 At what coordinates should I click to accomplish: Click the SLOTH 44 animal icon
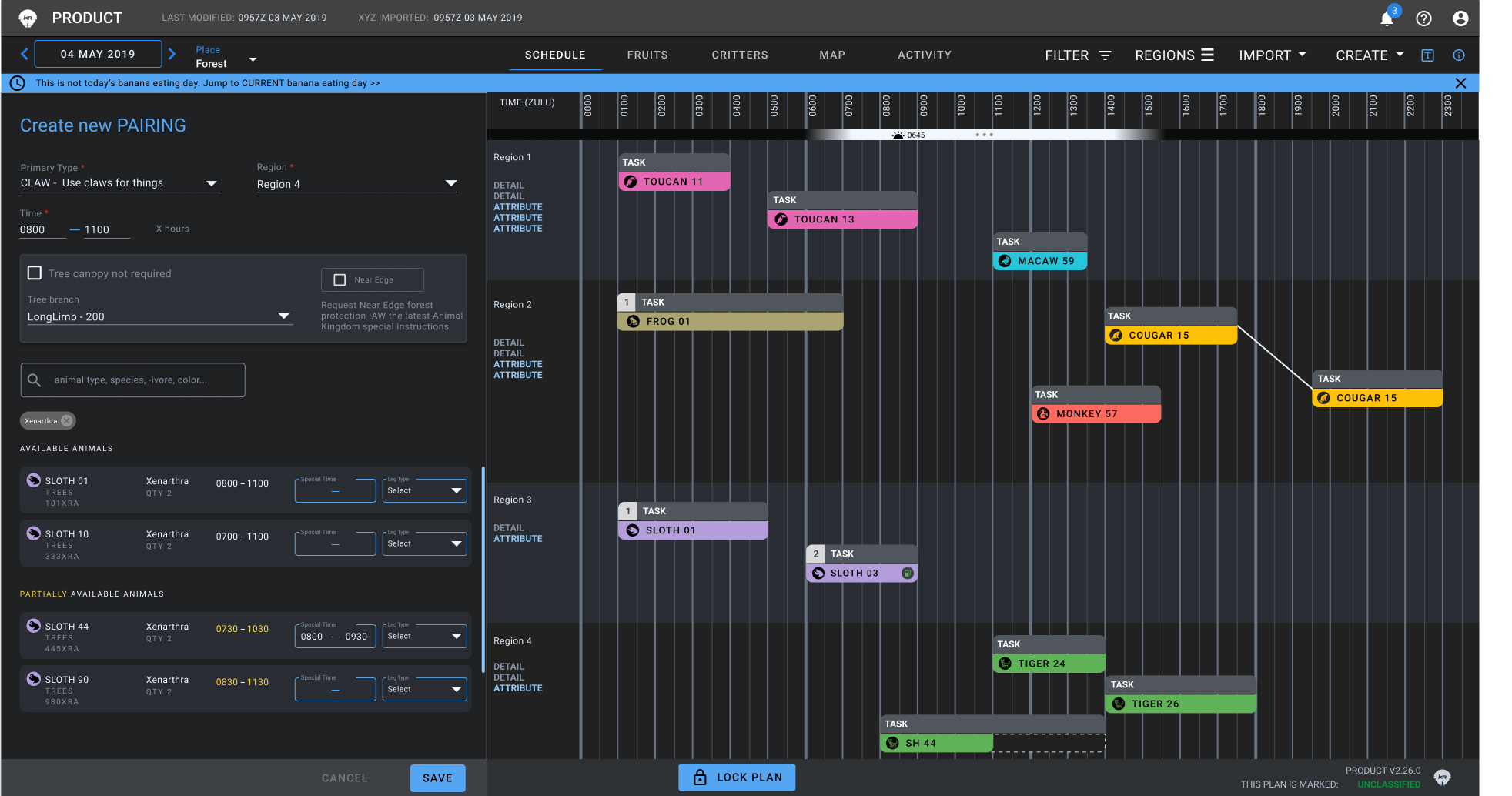(x=33, y=626)
